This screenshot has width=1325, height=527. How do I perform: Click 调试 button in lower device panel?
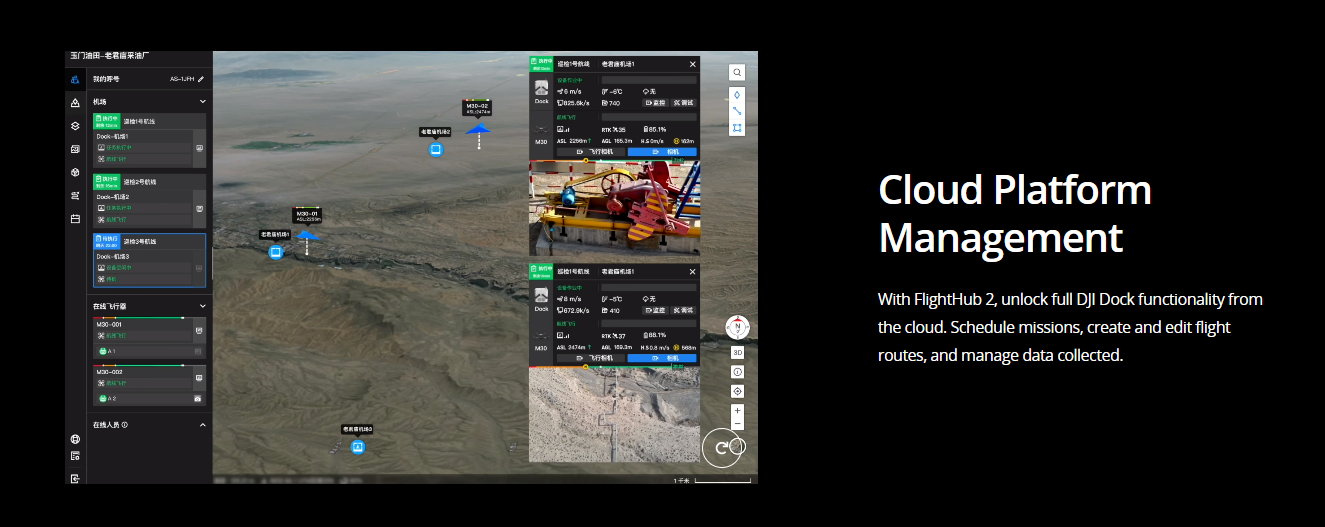click(x=683, y=311)
